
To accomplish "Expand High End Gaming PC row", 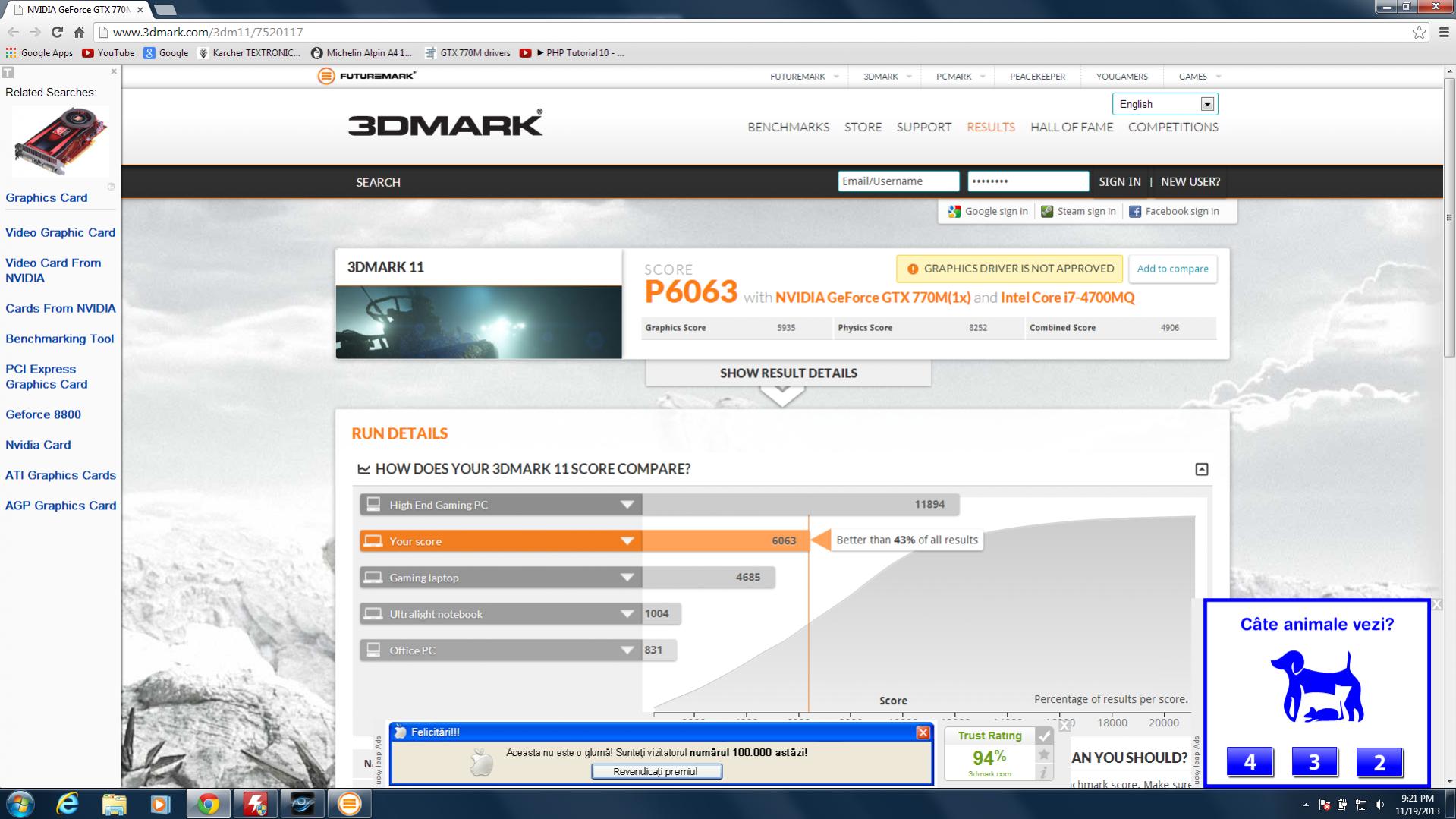I will click(627, 505).
